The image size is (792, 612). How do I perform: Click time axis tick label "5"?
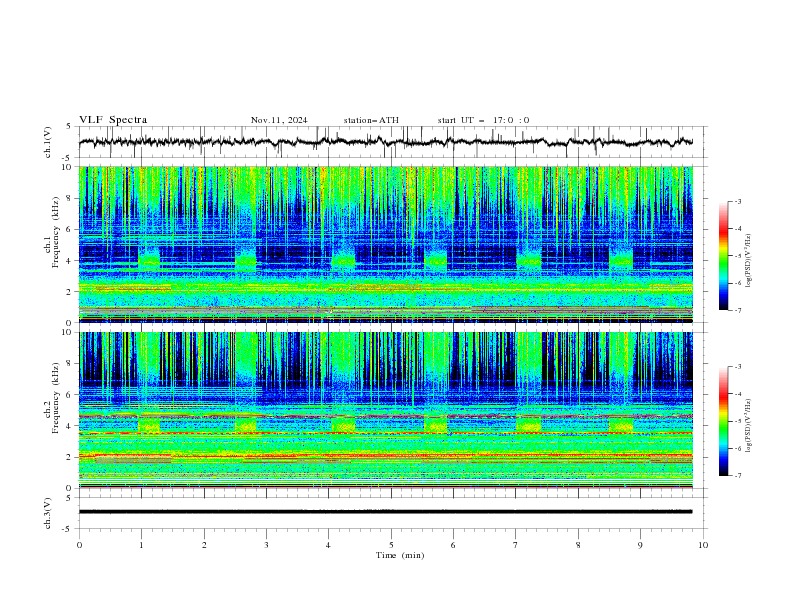pos(391,545)
